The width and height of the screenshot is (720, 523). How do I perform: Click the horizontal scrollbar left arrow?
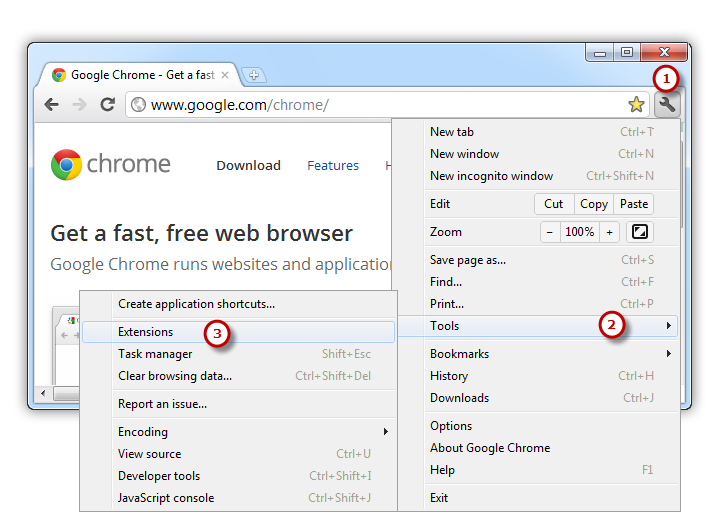pos(43,393)
